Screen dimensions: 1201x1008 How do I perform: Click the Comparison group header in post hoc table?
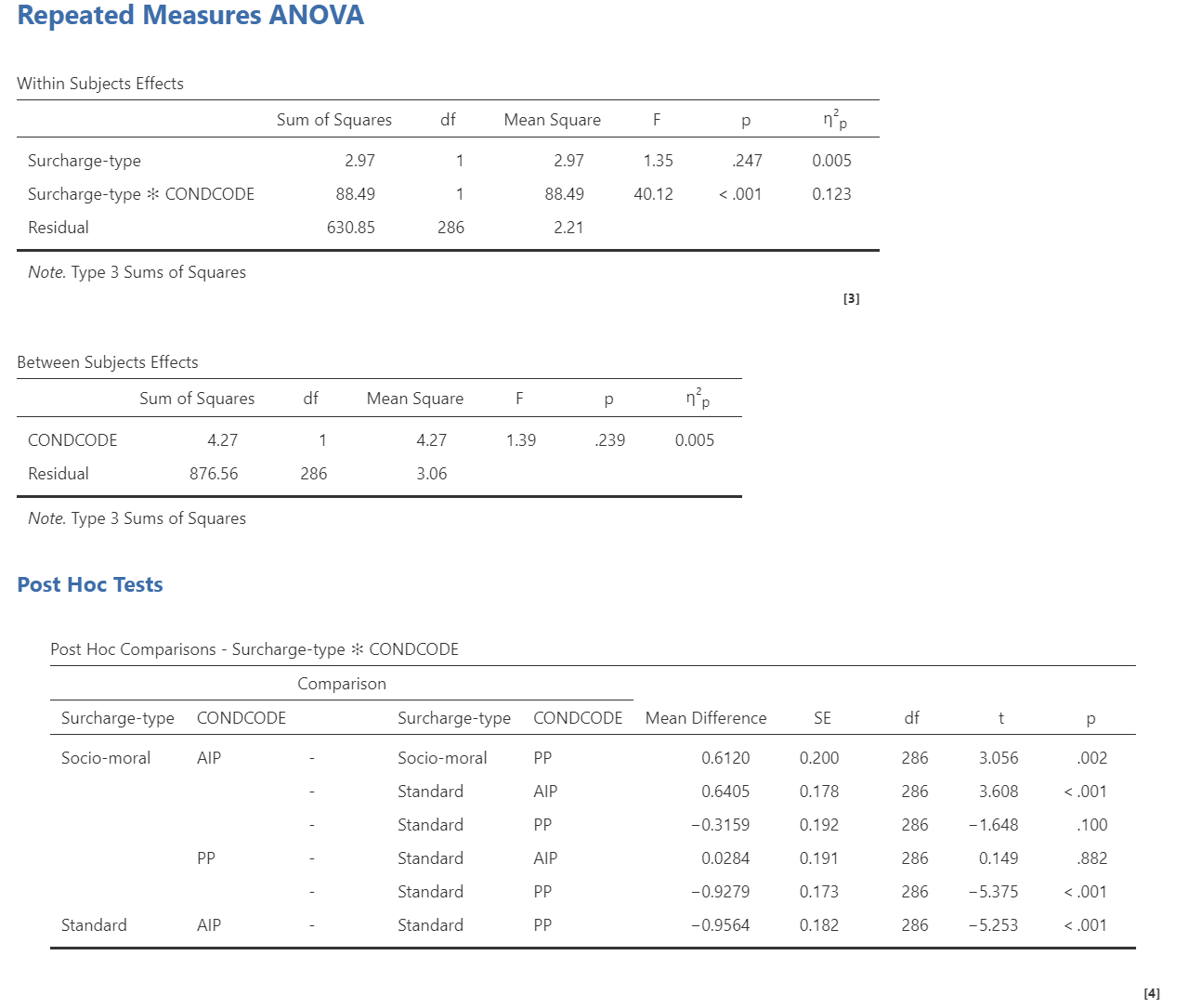coord(342,684)
